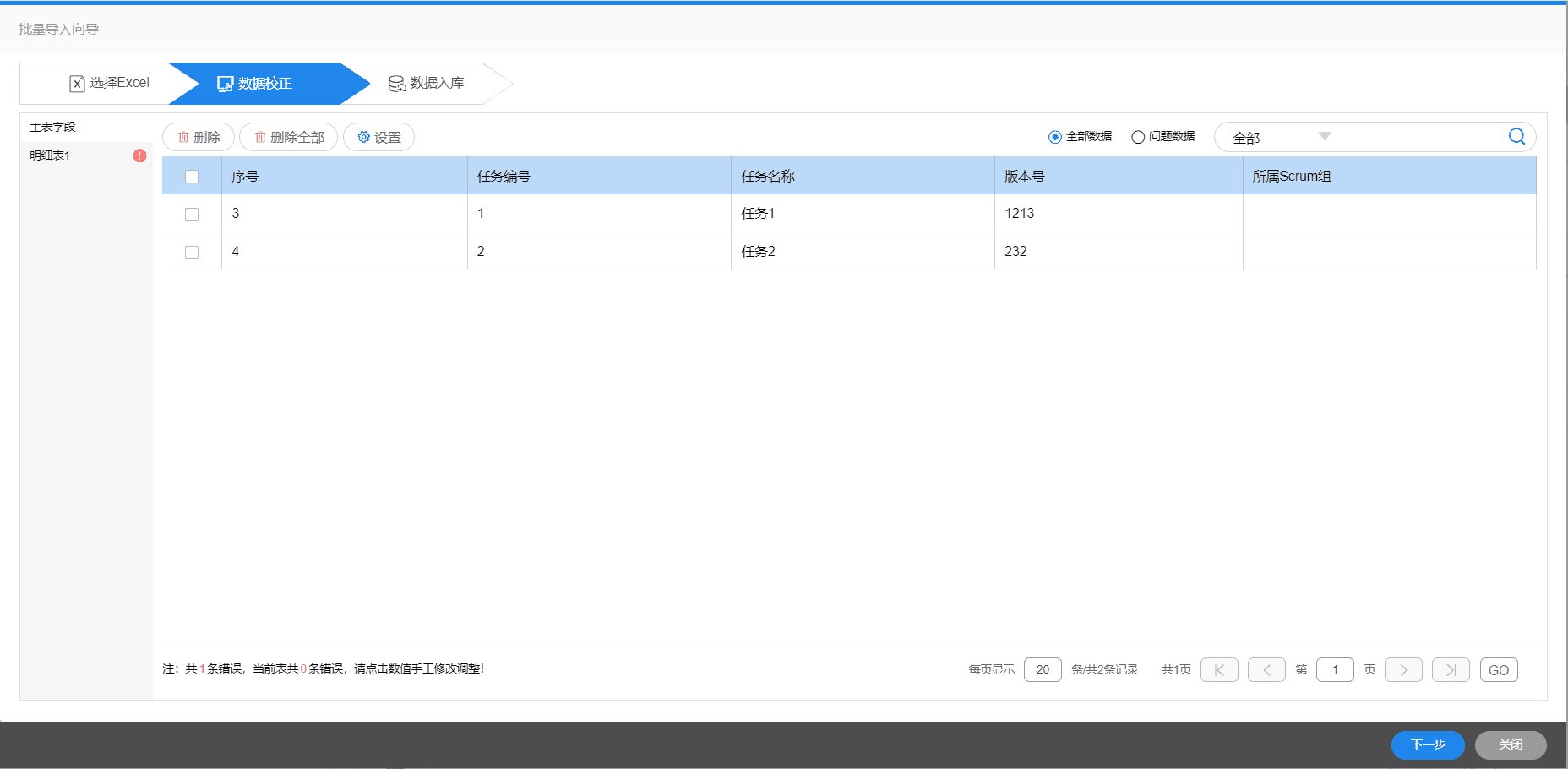Click the 任务2 name cell
Screen dimensions: 1568x769
click(x=863, y=251)
